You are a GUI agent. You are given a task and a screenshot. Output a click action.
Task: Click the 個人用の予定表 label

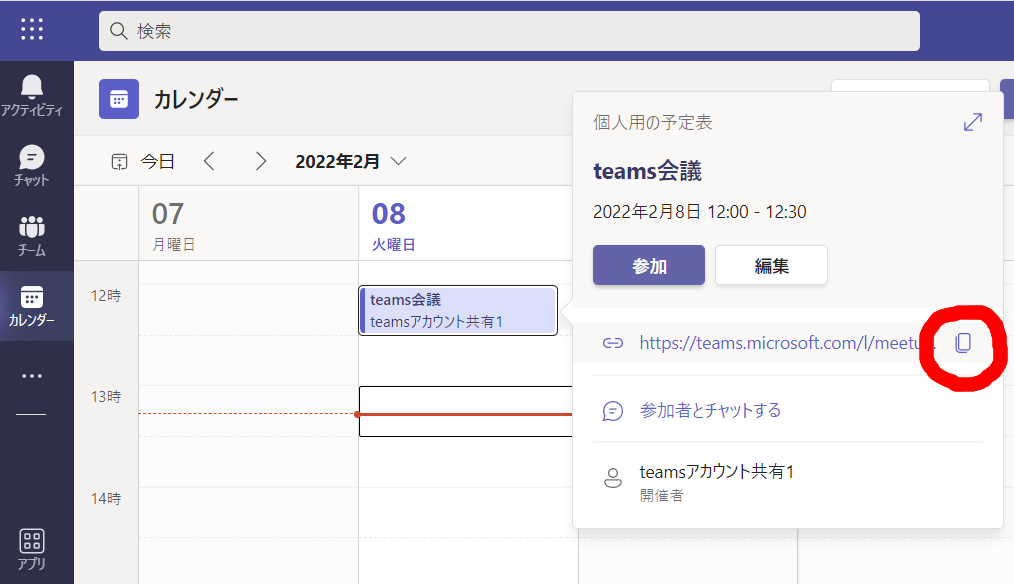tap(653, 122)
